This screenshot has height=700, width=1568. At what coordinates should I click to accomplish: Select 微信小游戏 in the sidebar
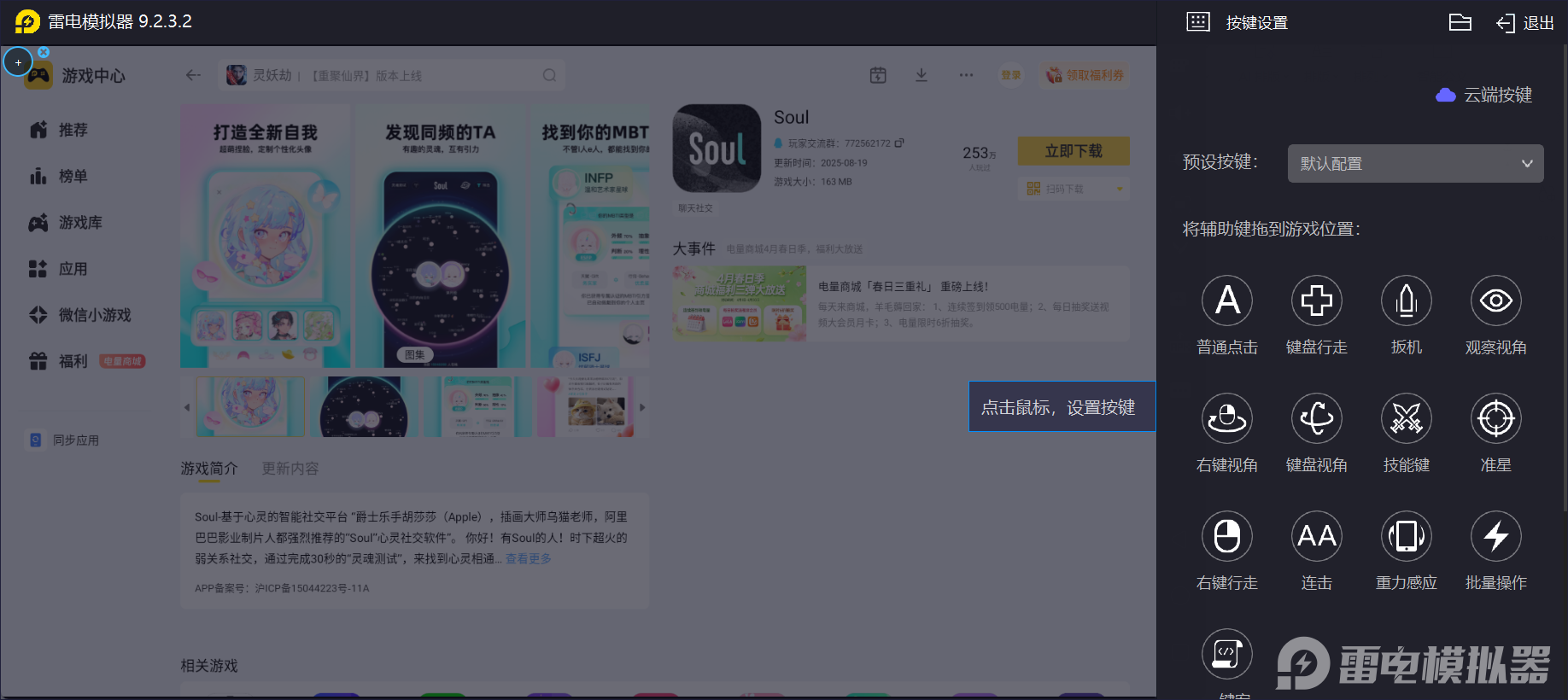pyautogui.click(x=80, y=315)
